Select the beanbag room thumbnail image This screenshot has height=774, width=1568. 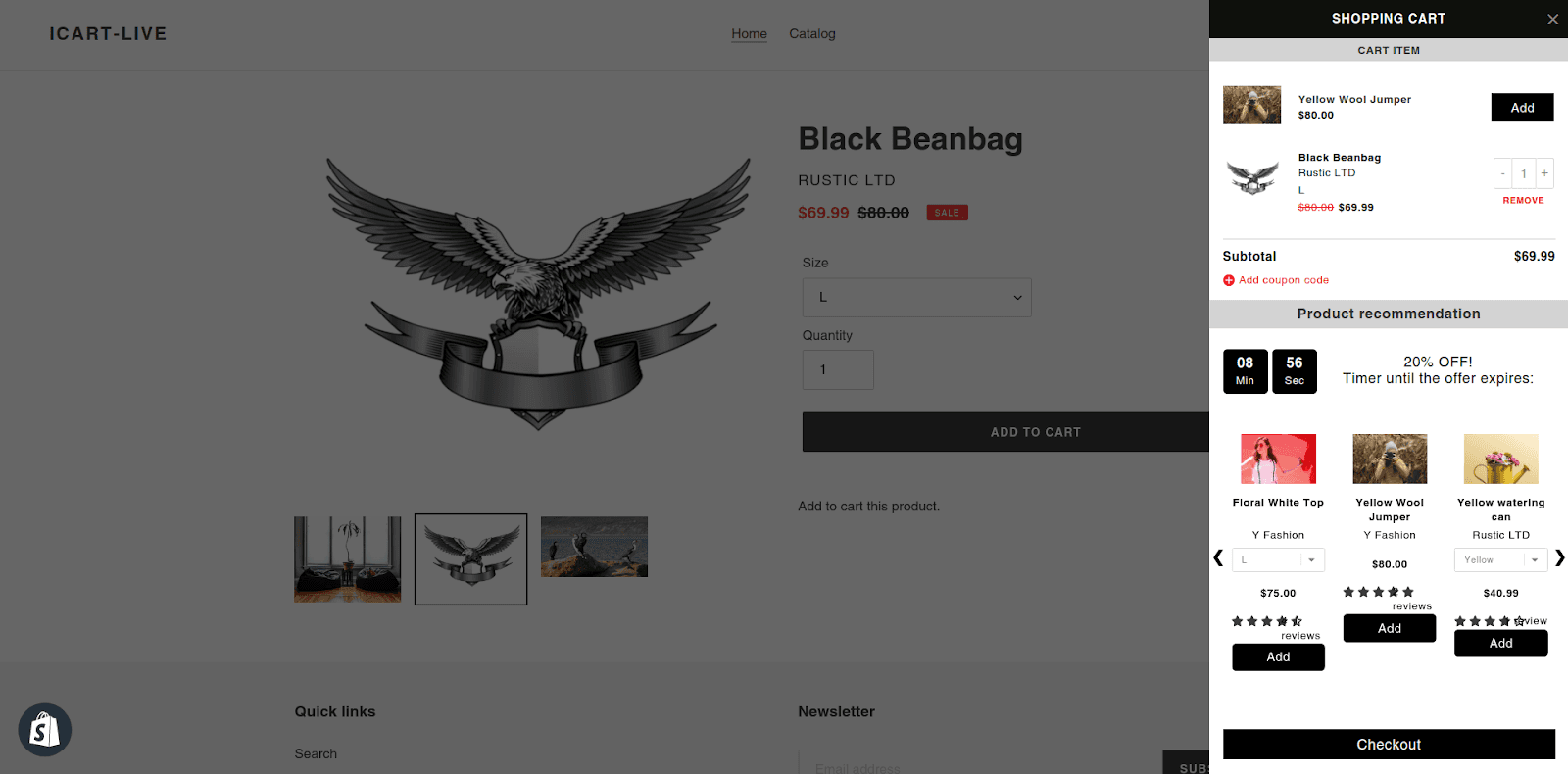click(x=348, y=559)
